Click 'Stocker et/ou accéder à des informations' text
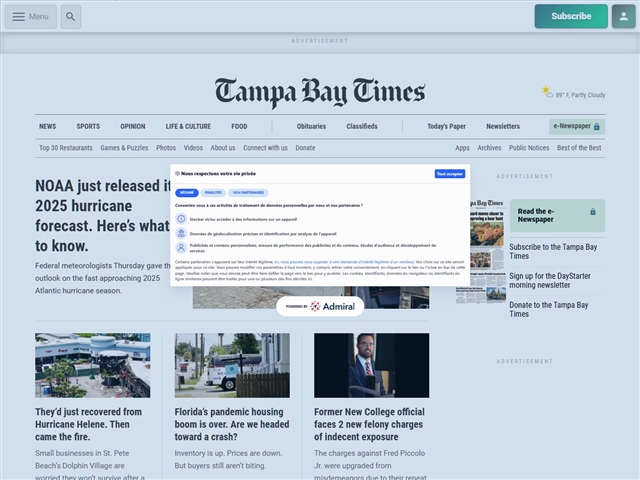The height and width of the screenshot is (480, 640). (243, 219)
